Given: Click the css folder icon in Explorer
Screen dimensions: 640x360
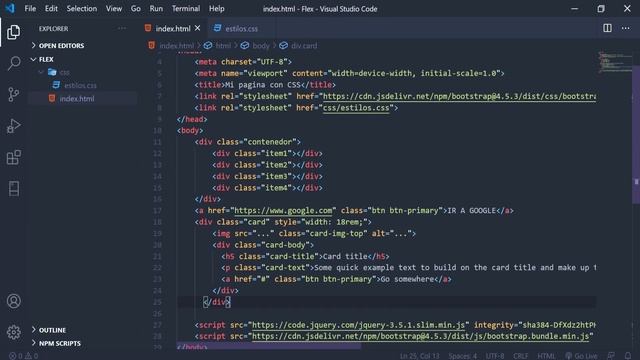Looking at the screenshot, I should [x=52, y=72].
